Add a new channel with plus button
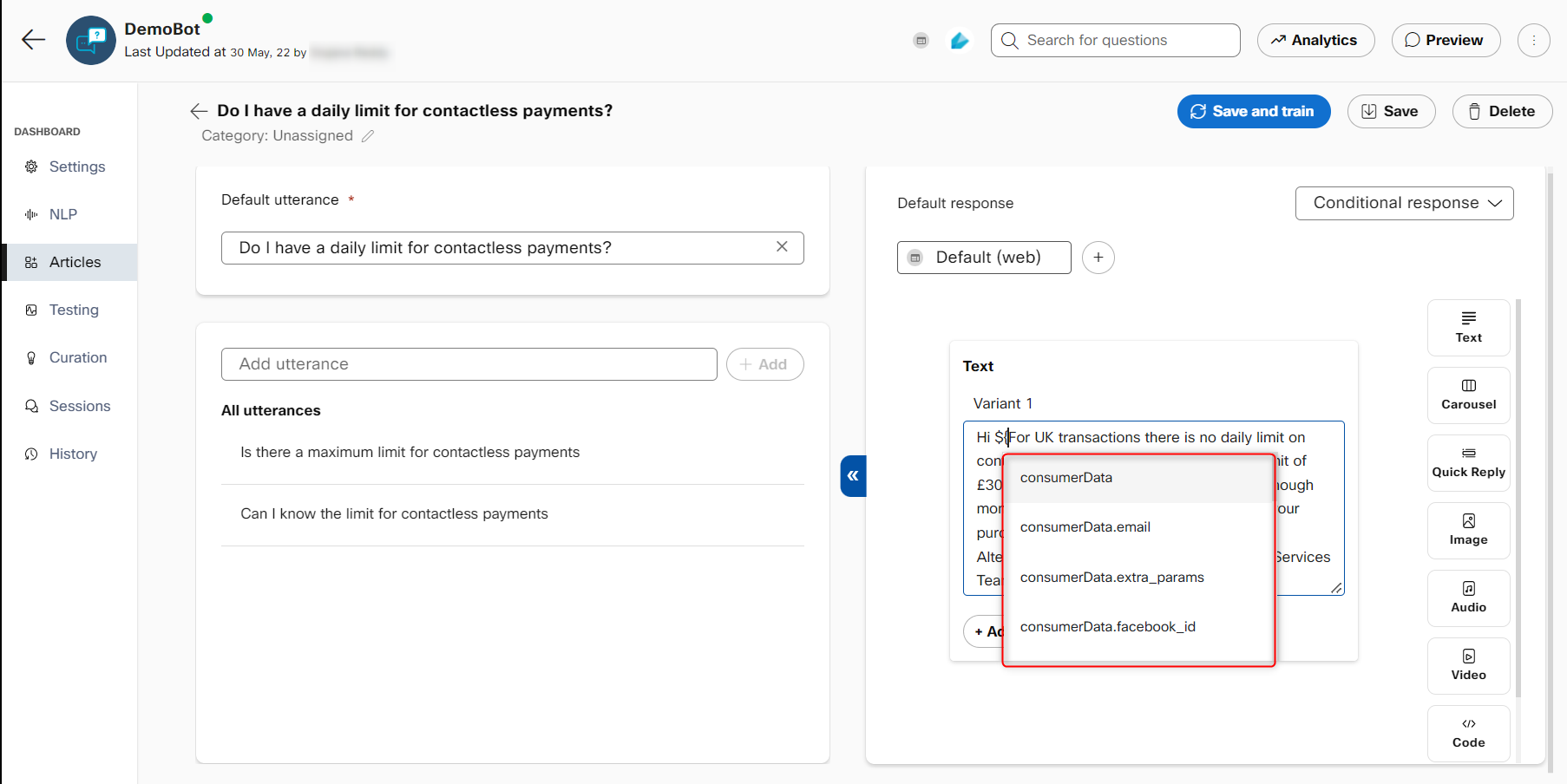The width and height of the screenshot is (1567, 784). pos(1098,258)
